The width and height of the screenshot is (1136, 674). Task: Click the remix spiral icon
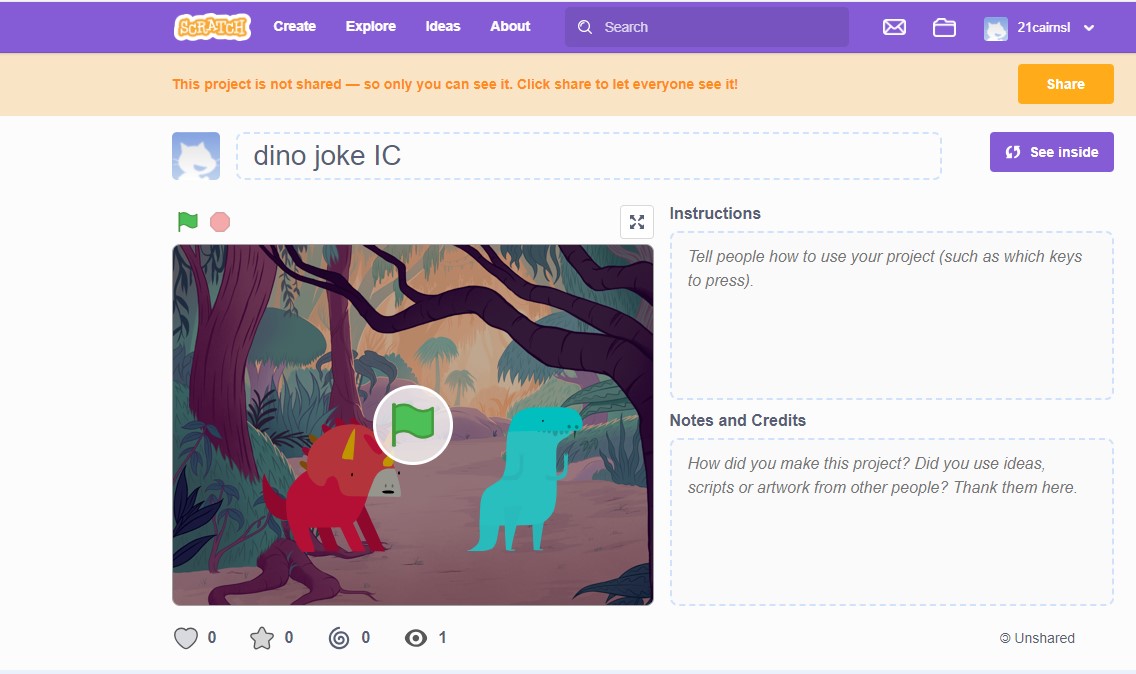point(339,638)
